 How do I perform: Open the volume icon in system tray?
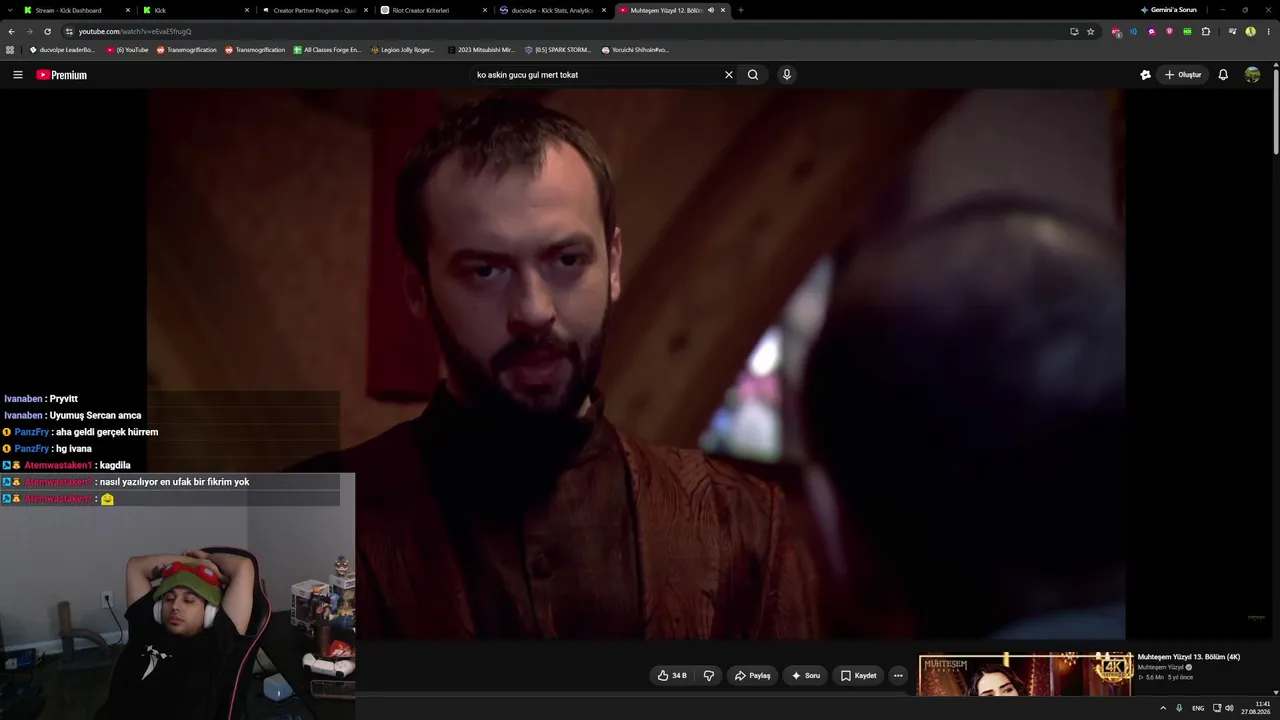[x=1229, y=708]
